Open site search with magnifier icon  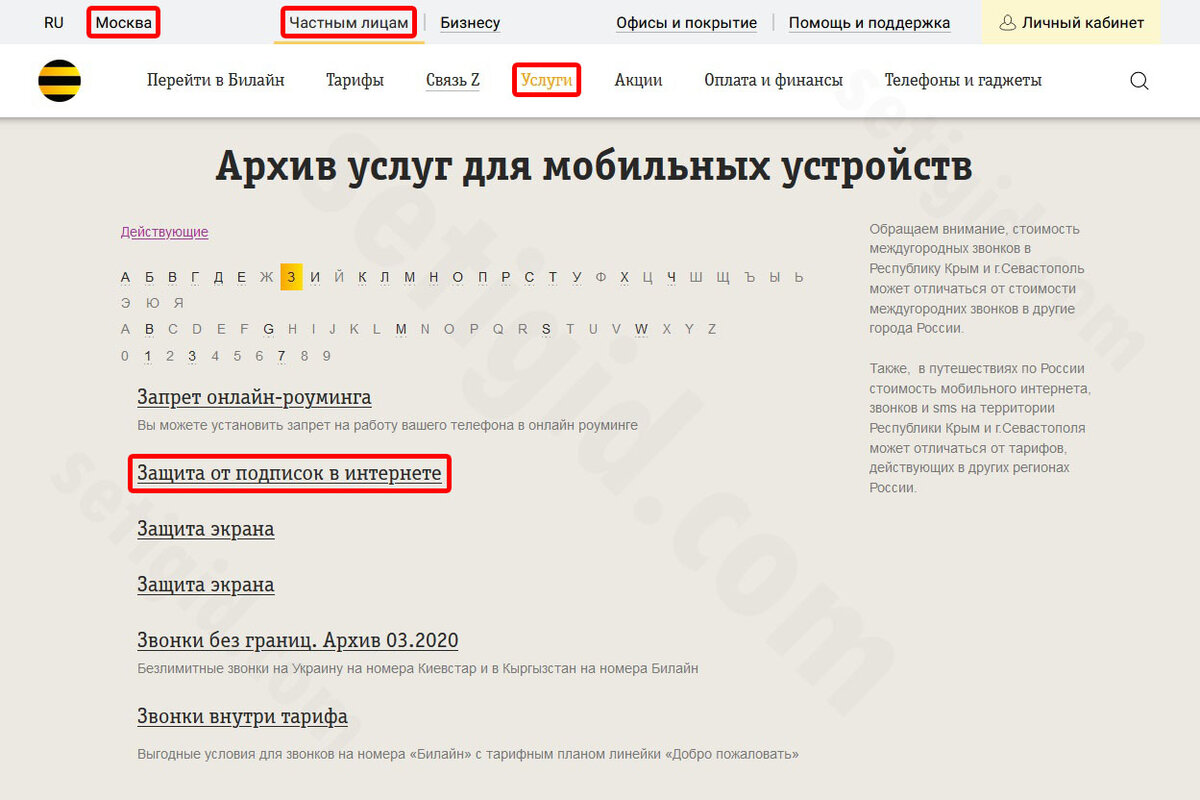1139,81
